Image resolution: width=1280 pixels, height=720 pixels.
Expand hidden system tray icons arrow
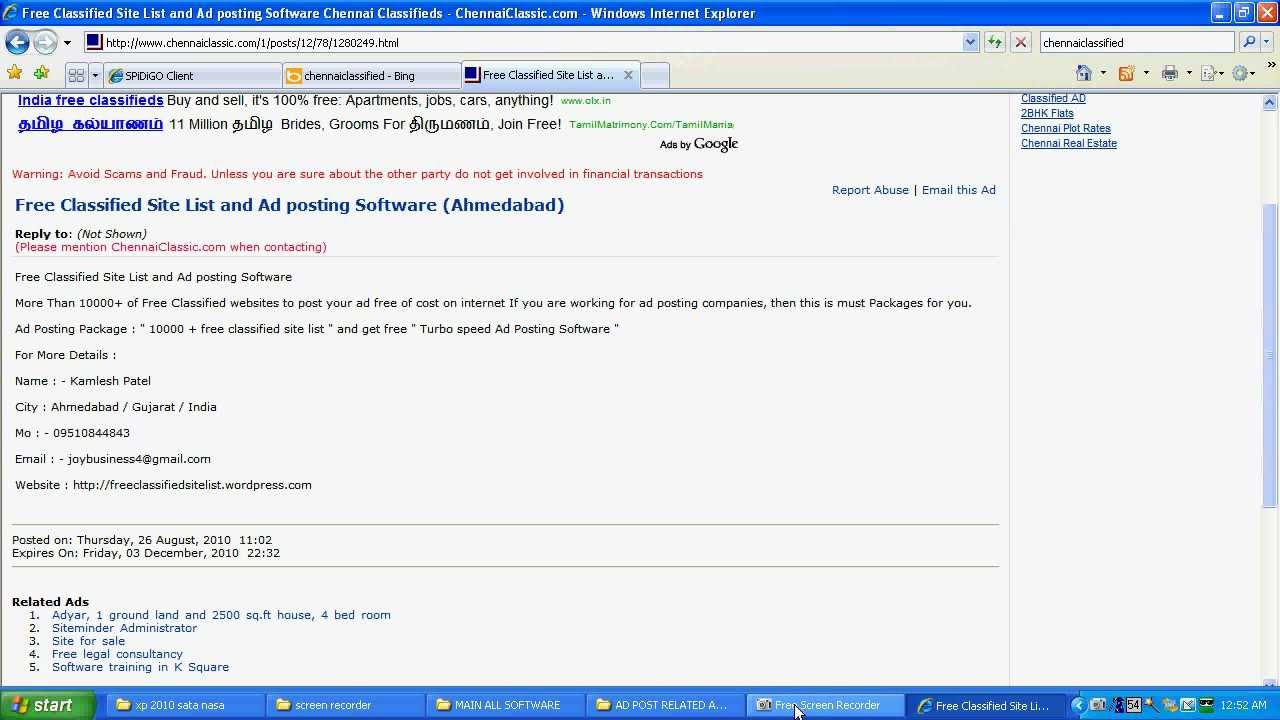[1078, 705]
